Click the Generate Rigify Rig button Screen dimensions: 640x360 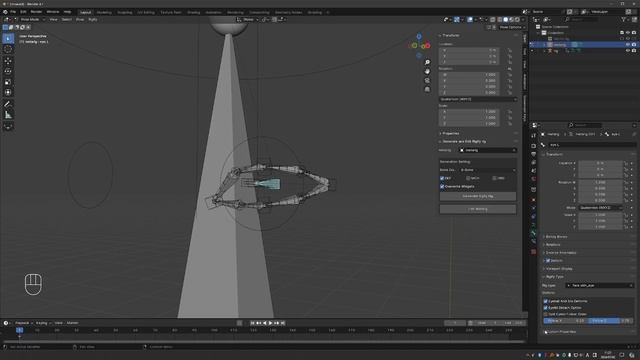point(478,196)
